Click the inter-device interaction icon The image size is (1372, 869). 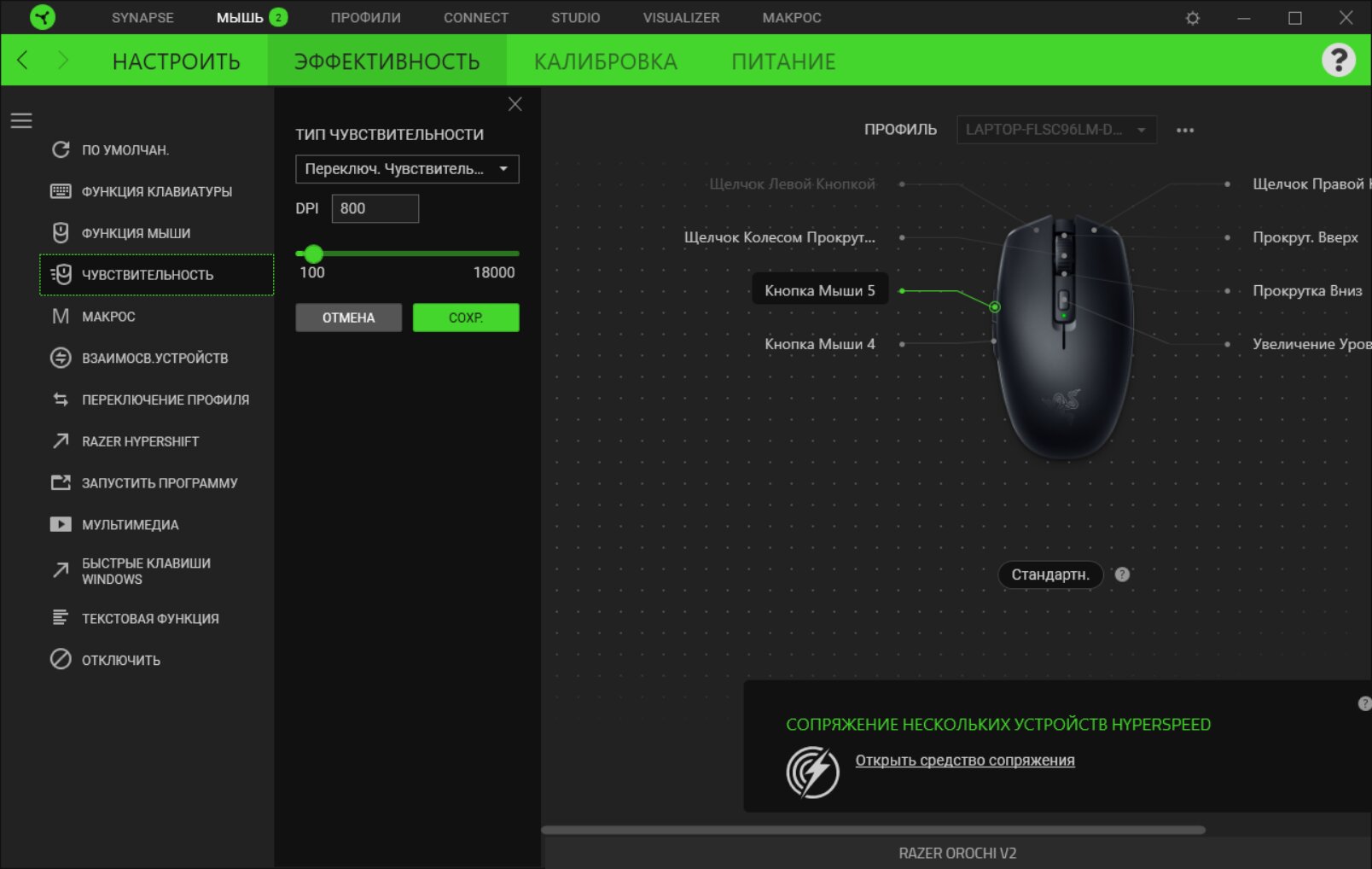pyautogui.click(x=61, y=358)
